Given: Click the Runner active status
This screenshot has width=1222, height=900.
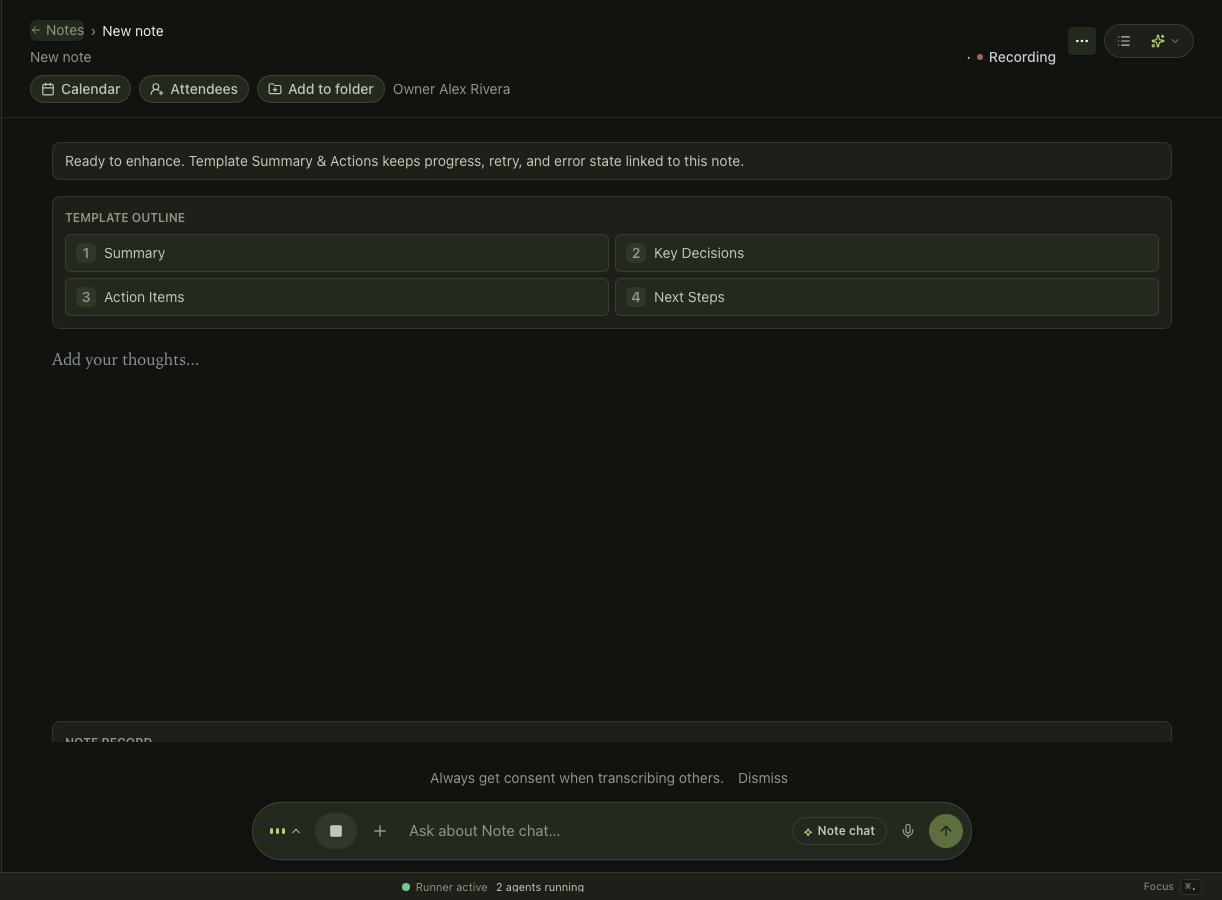Looking at the screenshot, I should point(444,887).
